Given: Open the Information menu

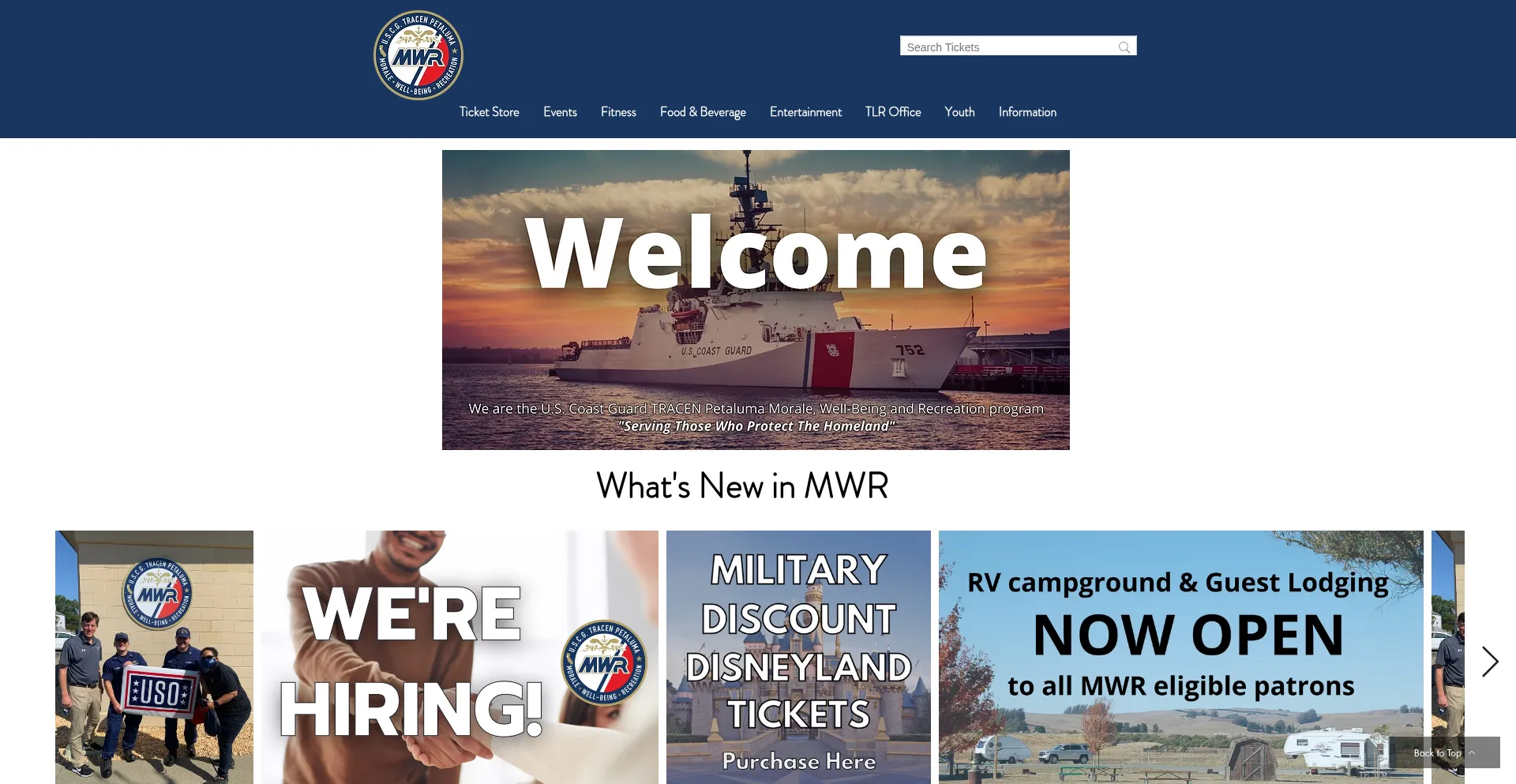Looking at the screenshot, I should coord(1027,112).
